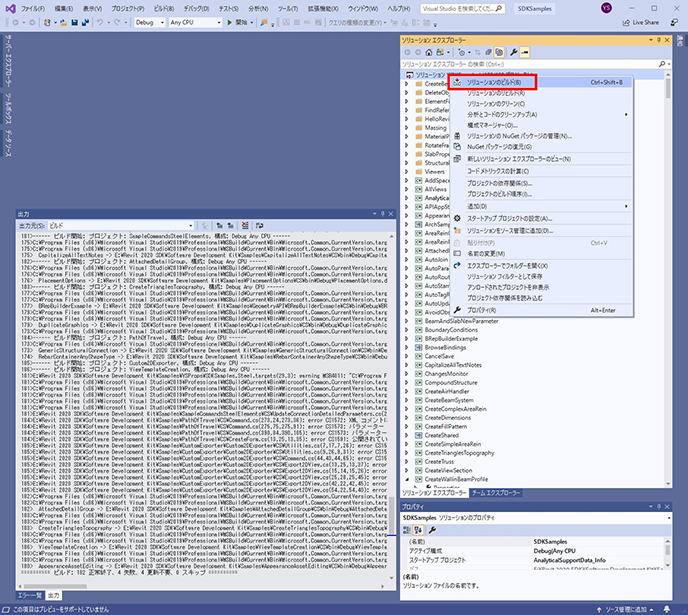The width and height of the screenshot is (688, 615).
Task: Click the pending changes filter clock icon
Action: [461, 52]
